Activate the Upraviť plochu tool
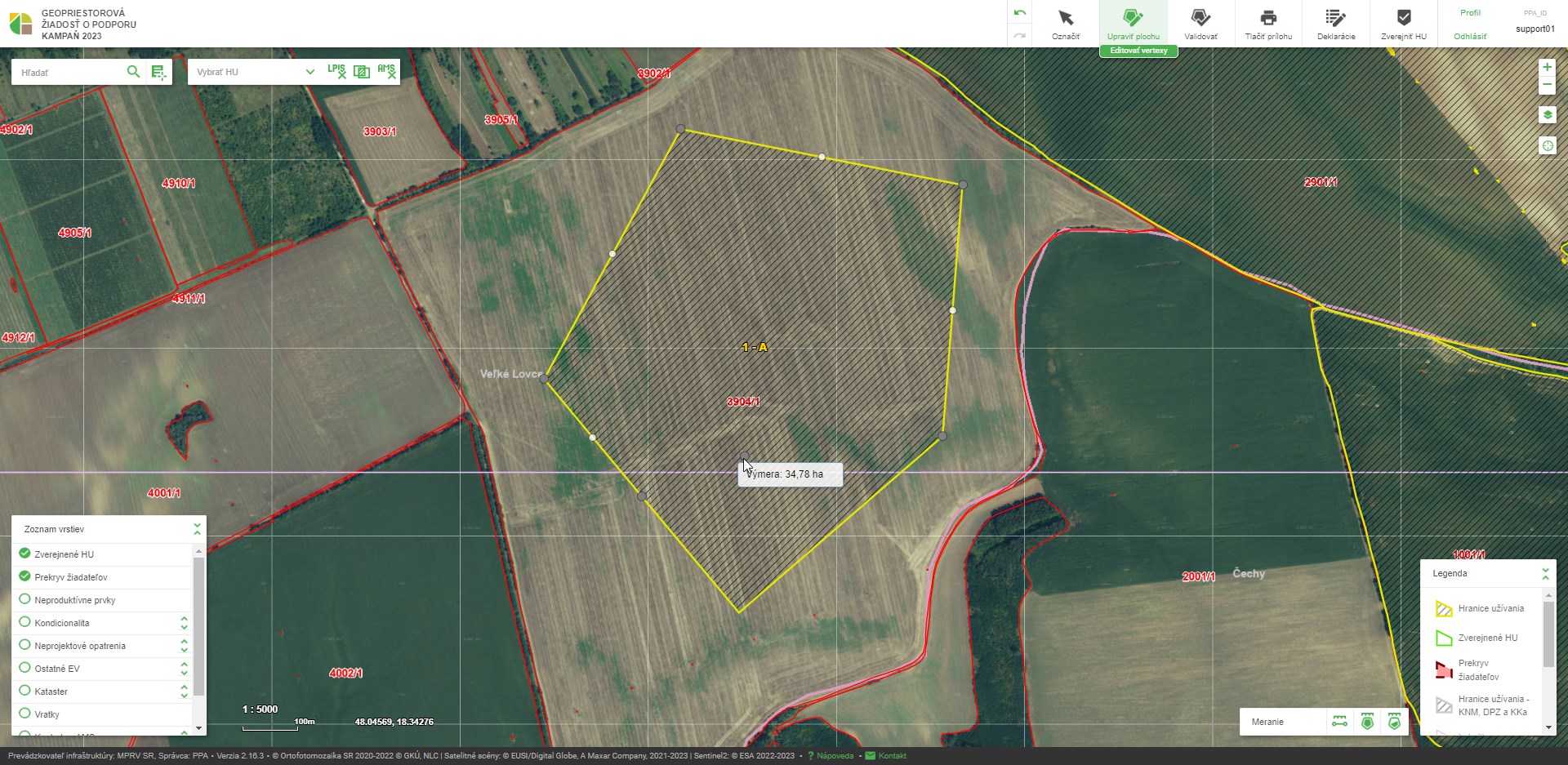Screen dimensions: 1568x765 coord(1133,24)
